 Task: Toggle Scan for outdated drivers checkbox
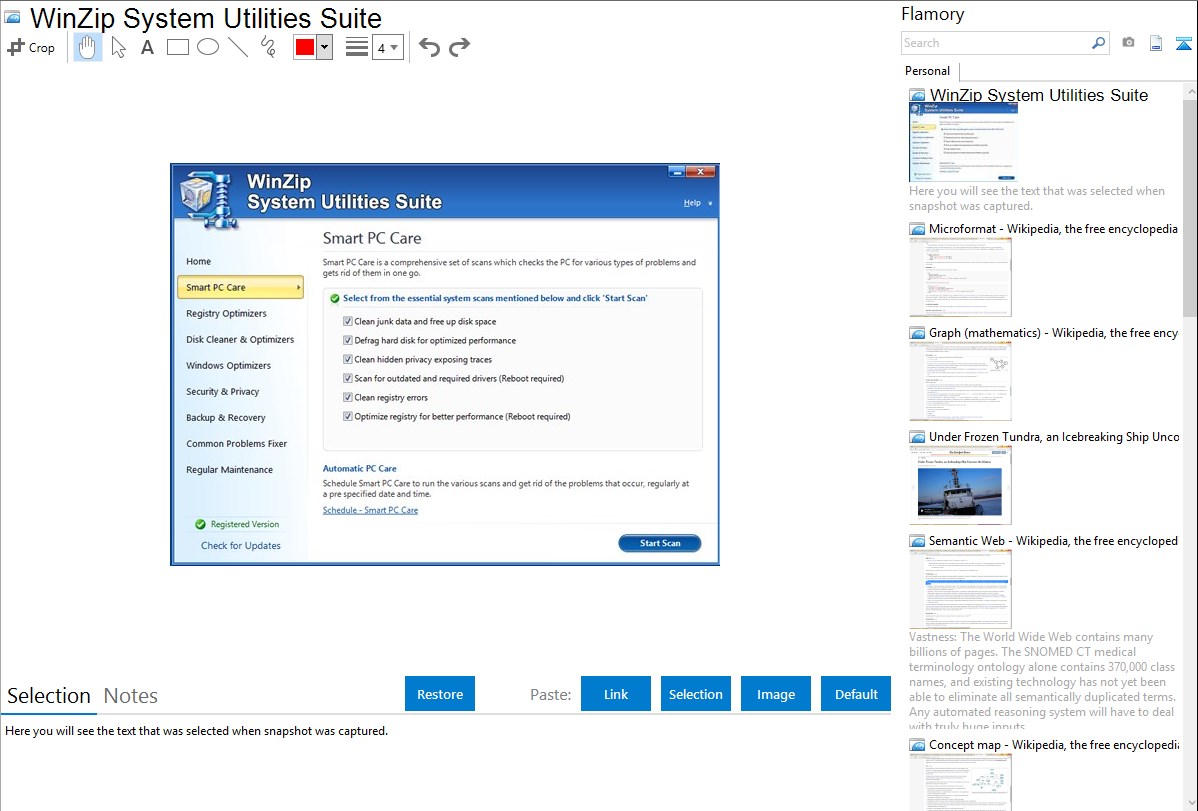point(348,378)
